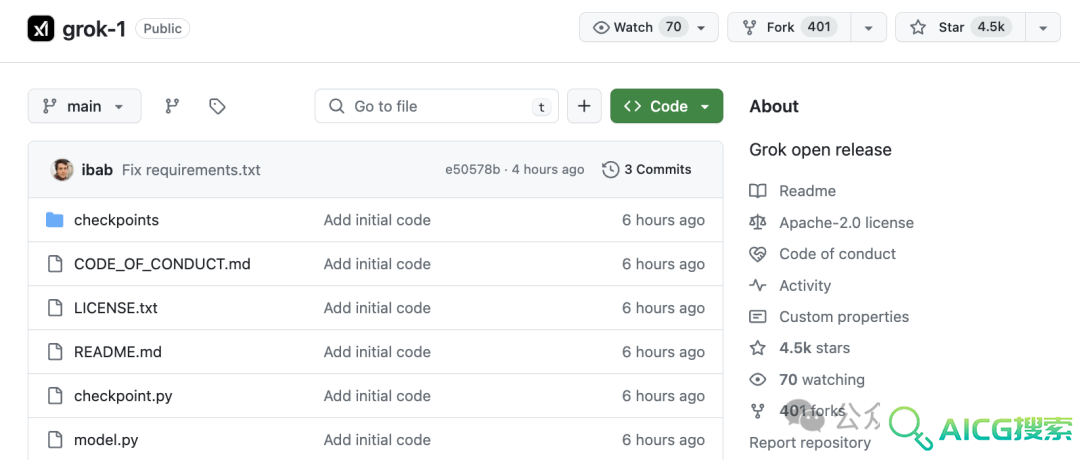Open the Report repository link
1080x460 pixels.
pos(809,442)
